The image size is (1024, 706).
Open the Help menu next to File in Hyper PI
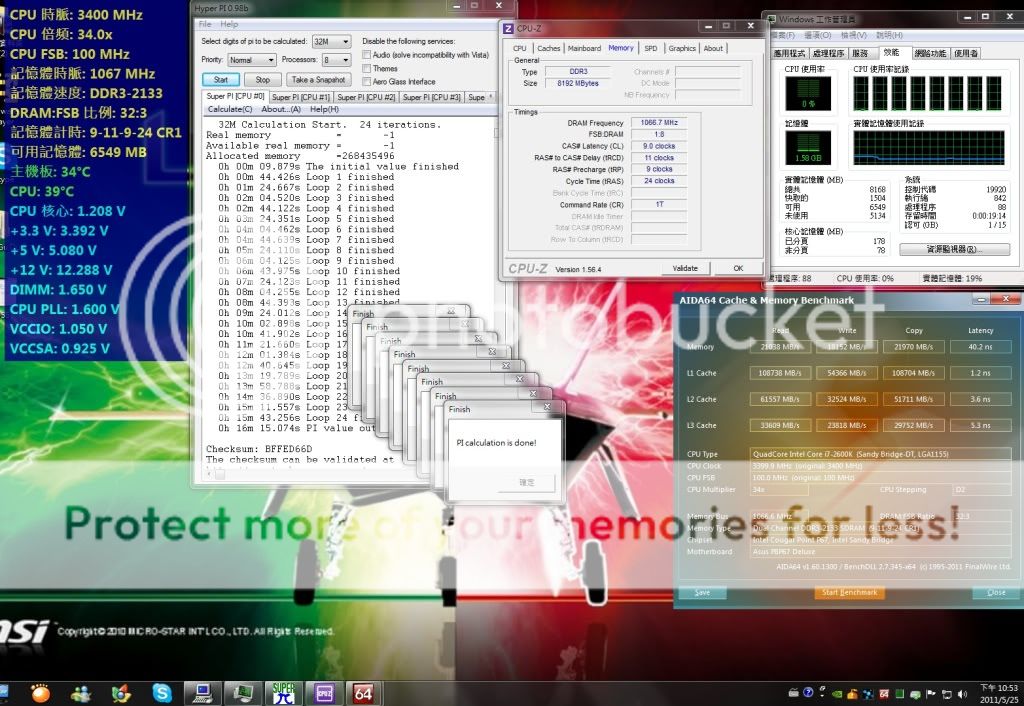(229, 24)
